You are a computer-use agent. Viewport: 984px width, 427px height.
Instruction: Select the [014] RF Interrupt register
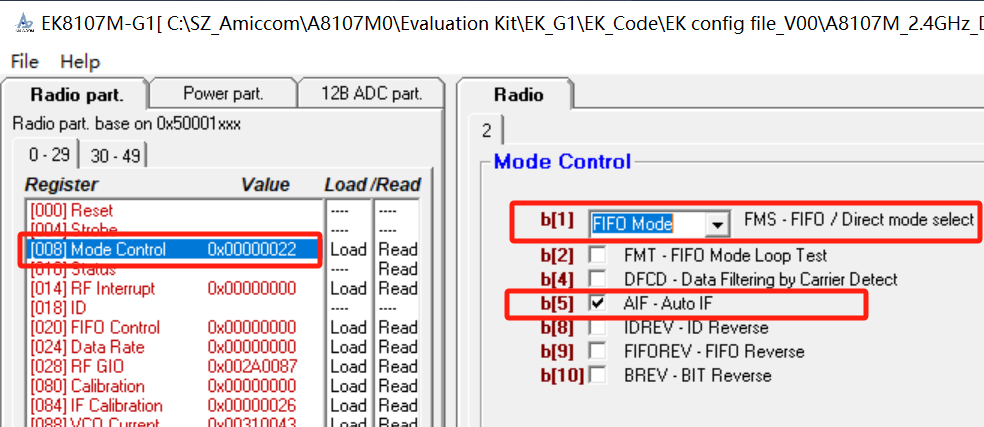click(x=174, y=289)
